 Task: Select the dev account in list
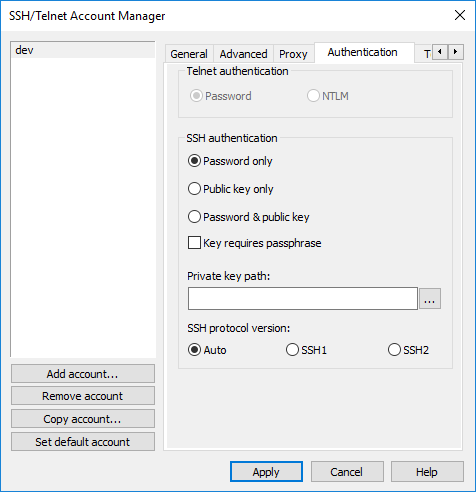tap(83, 50)
